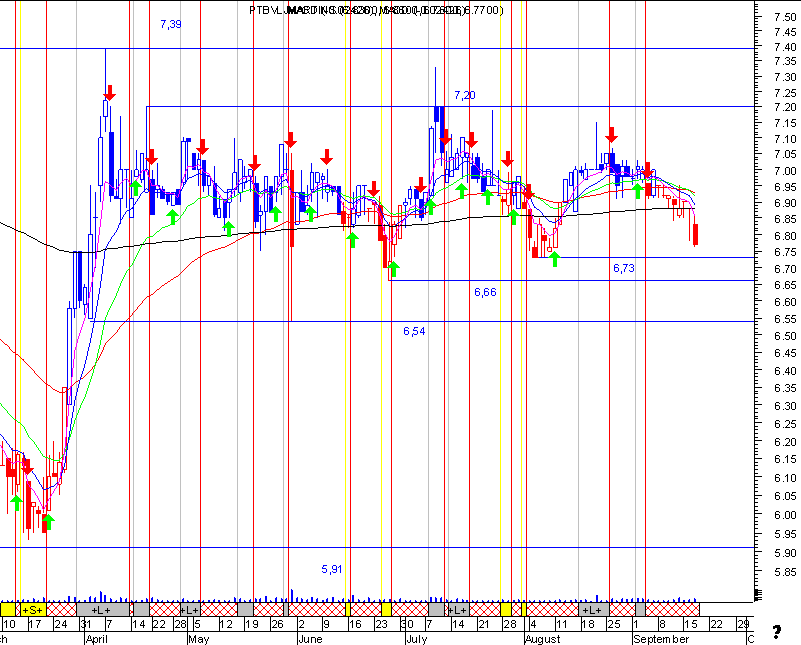Select the yellow +S+ signal segment

33,610
